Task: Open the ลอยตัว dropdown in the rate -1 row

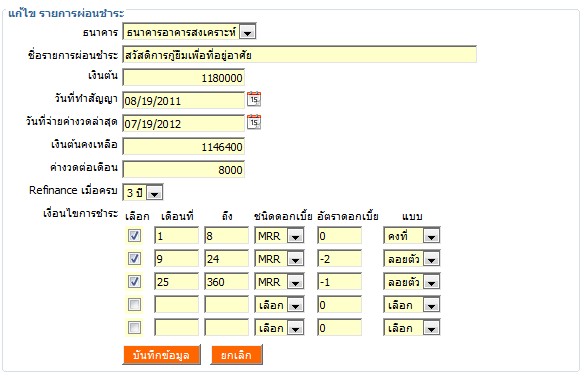Action: coord(412,282)
